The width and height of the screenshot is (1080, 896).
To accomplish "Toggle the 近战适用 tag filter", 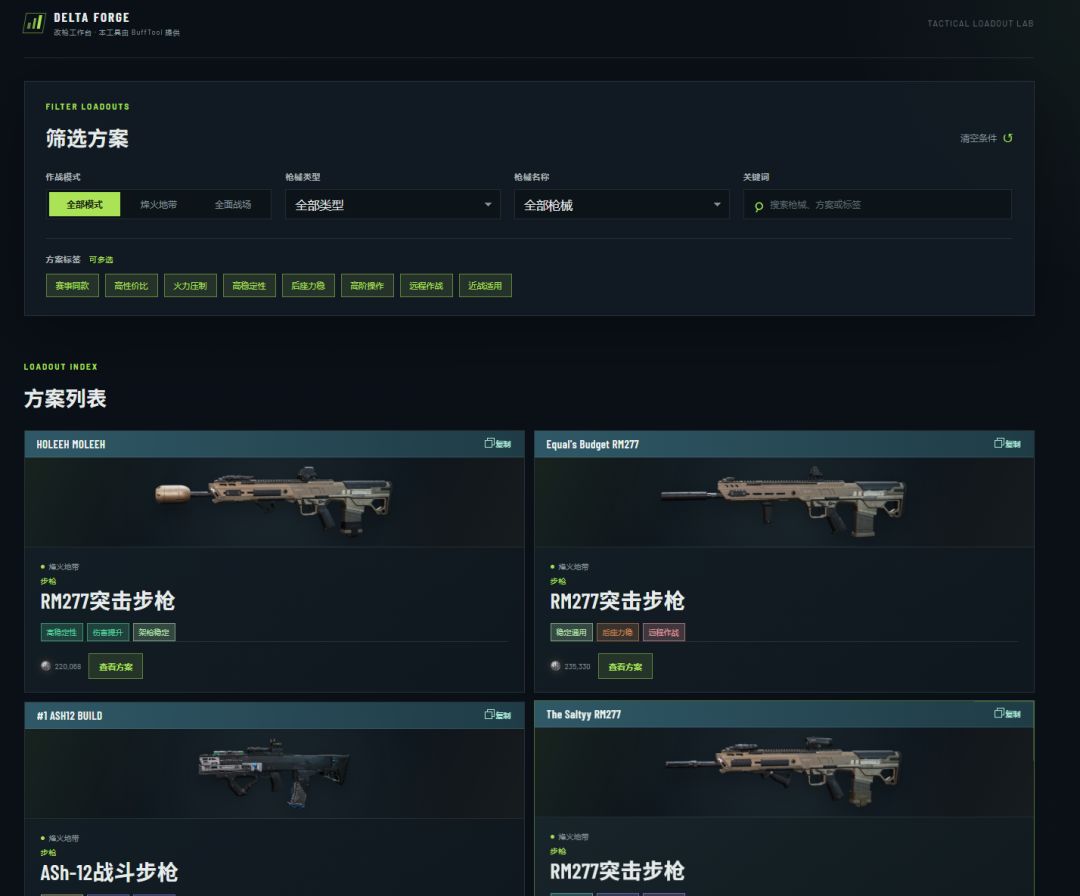I will click(x=485, y=285).
